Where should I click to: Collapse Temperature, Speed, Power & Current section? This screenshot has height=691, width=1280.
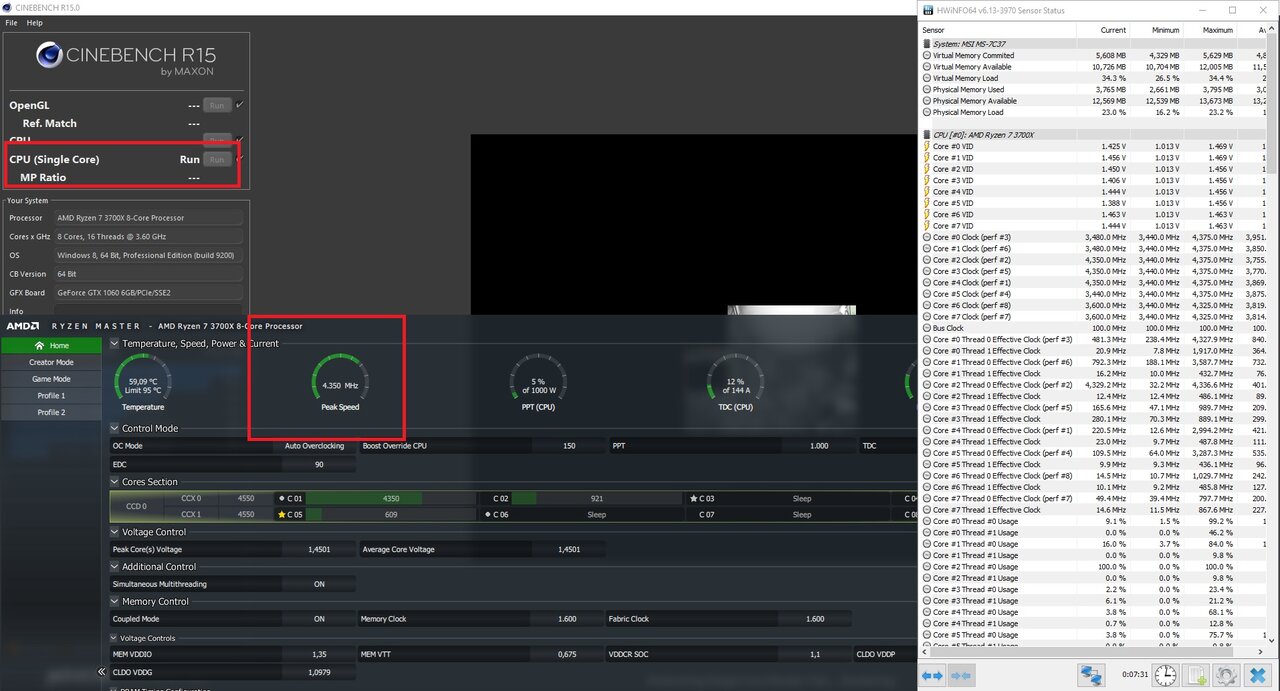tap(114, 343)
